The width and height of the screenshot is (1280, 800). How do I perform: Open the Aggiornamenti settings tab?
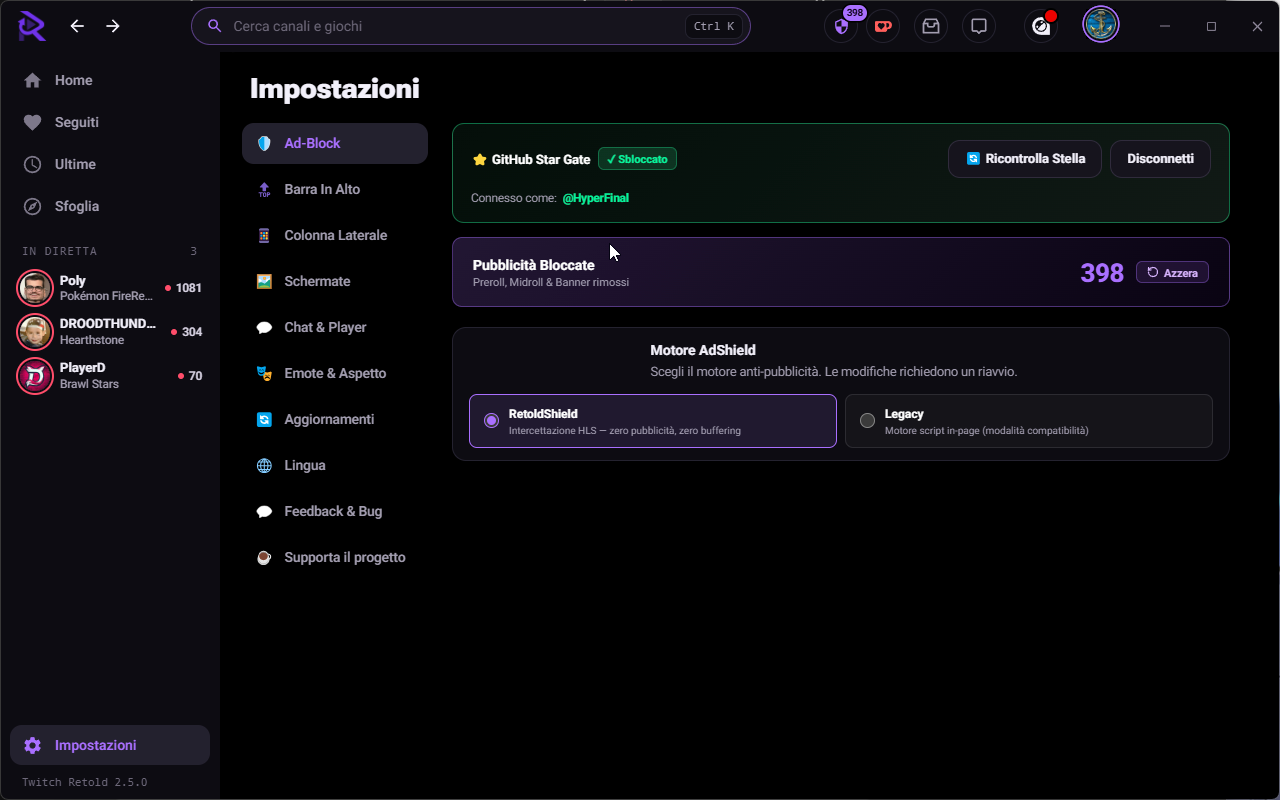[335, 419]
